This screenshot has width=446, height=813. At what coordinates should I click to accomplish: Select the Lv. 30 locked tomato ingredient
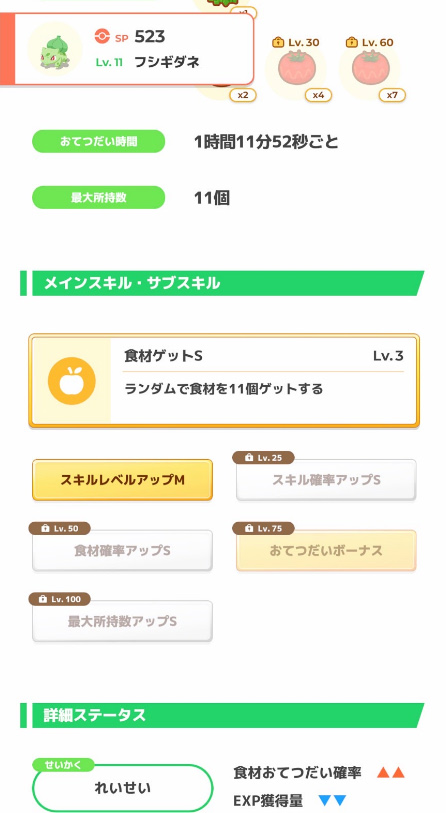(x=297, y=68)
